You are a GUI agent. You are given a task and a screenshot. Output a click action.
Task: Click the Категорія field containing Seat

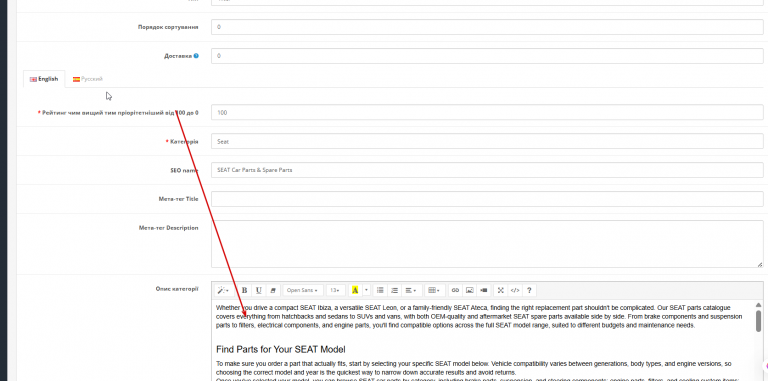pos(487,142)
